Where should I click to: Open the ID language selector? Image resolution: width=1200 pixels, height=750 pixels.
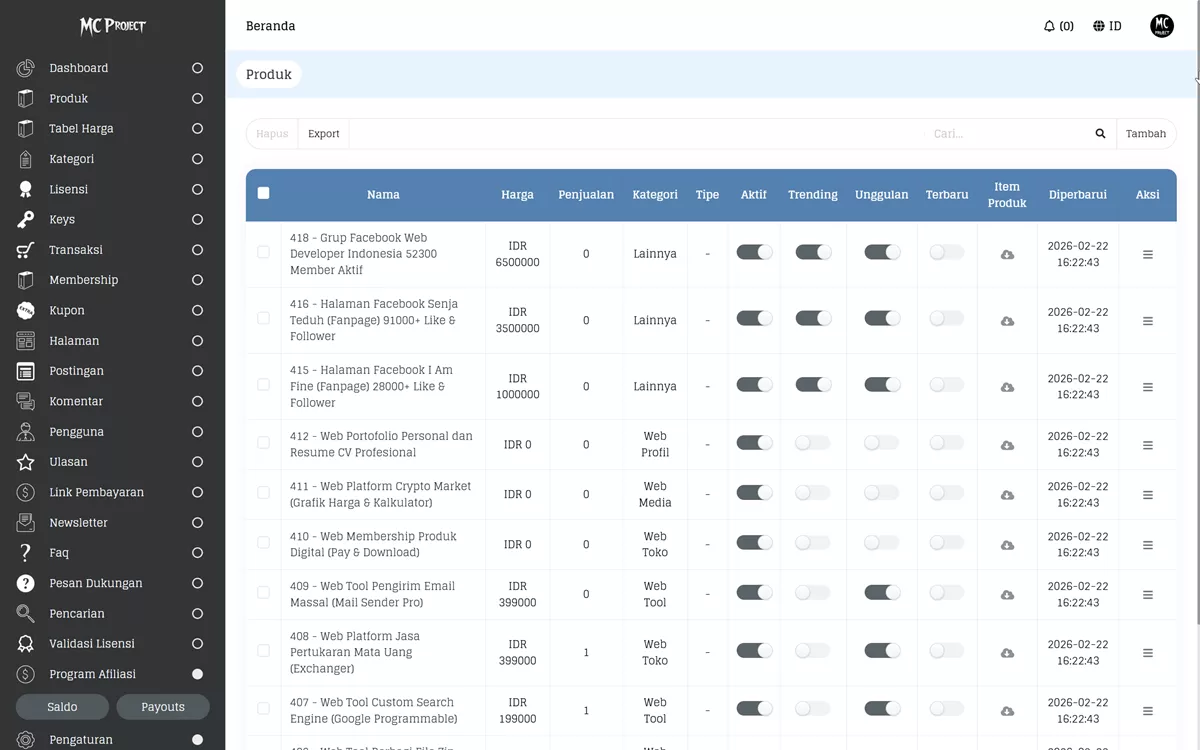[x=1107, y=25]
